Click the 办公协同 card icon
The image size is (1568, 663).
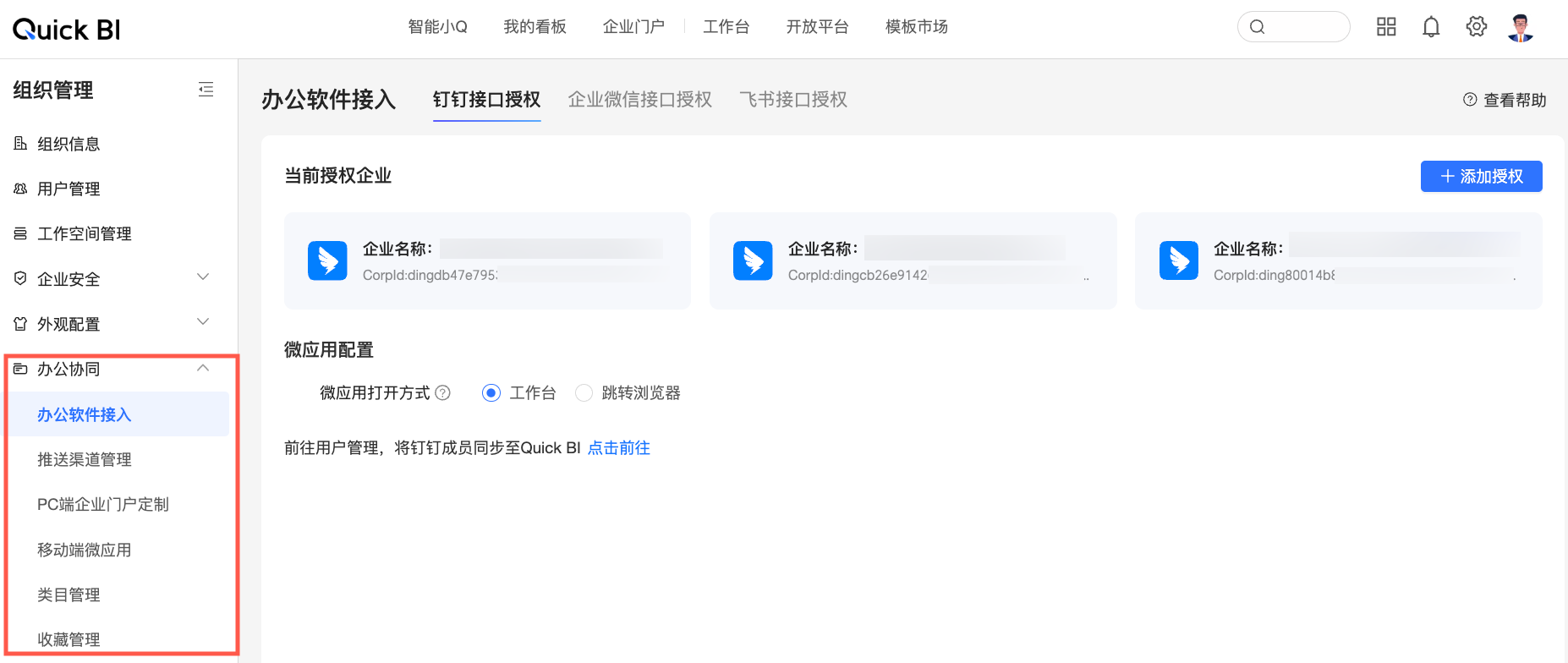click(x=20, y=369)
